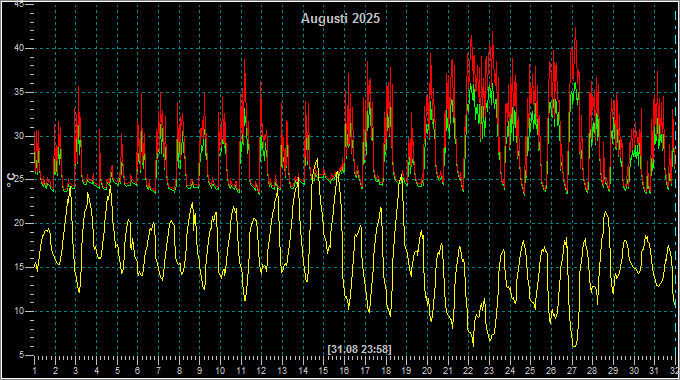This screenshot has height=380, width=680.
Task: Click the '°C' y-axis unit label
Action: pyautogui.click(x=11, y=180)
